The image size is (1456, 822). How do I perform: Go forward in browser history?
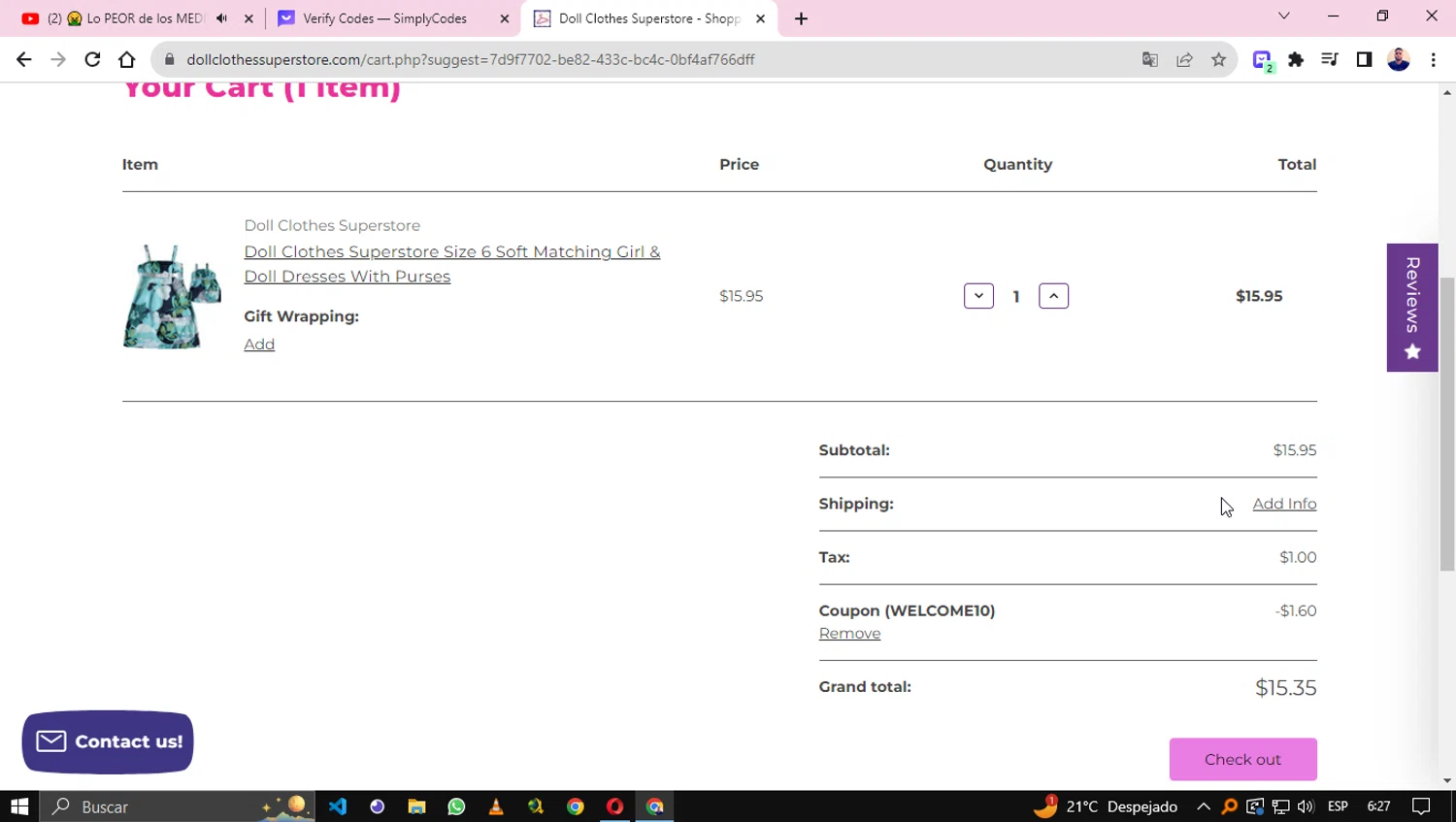58,59
